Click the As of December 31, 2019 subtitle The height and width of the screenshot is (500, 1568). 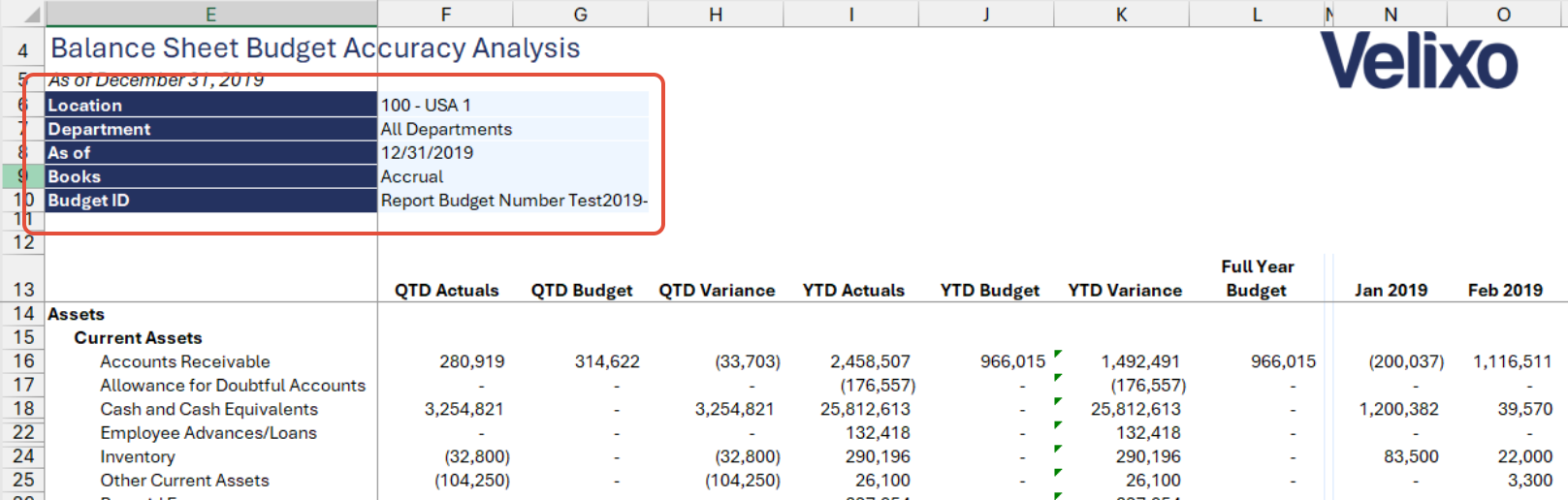(x=156, y=79)
